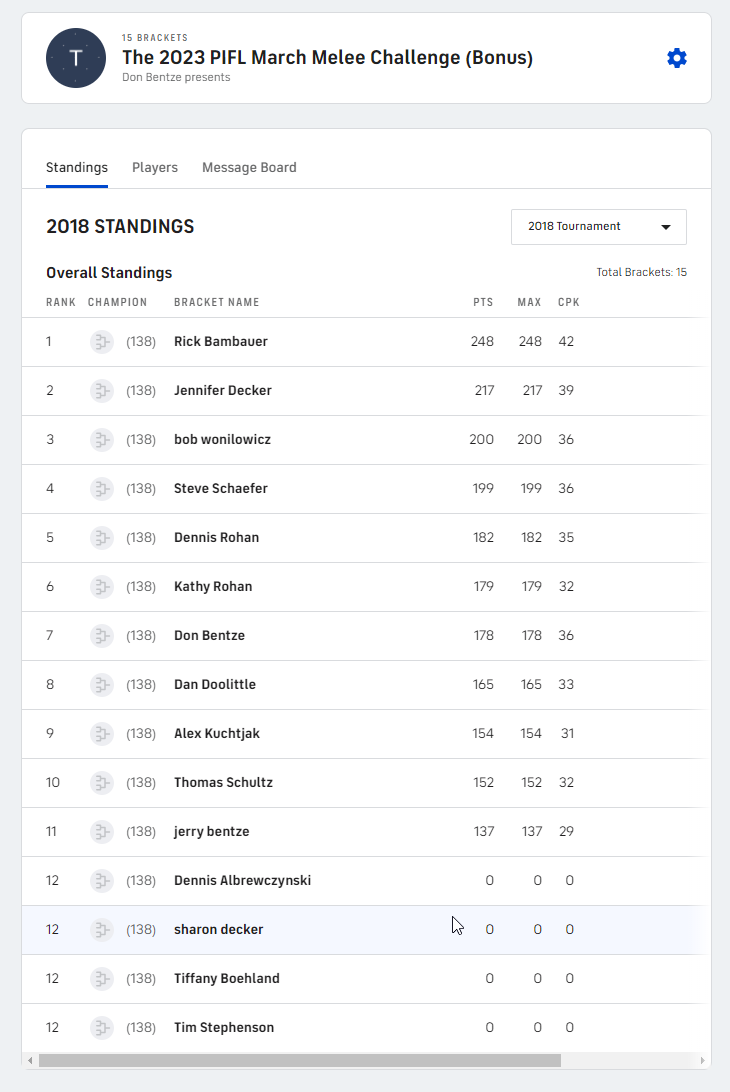Open the Message Board tab
The width and height of the screenshot is (730, 1092).
[249, 168]
